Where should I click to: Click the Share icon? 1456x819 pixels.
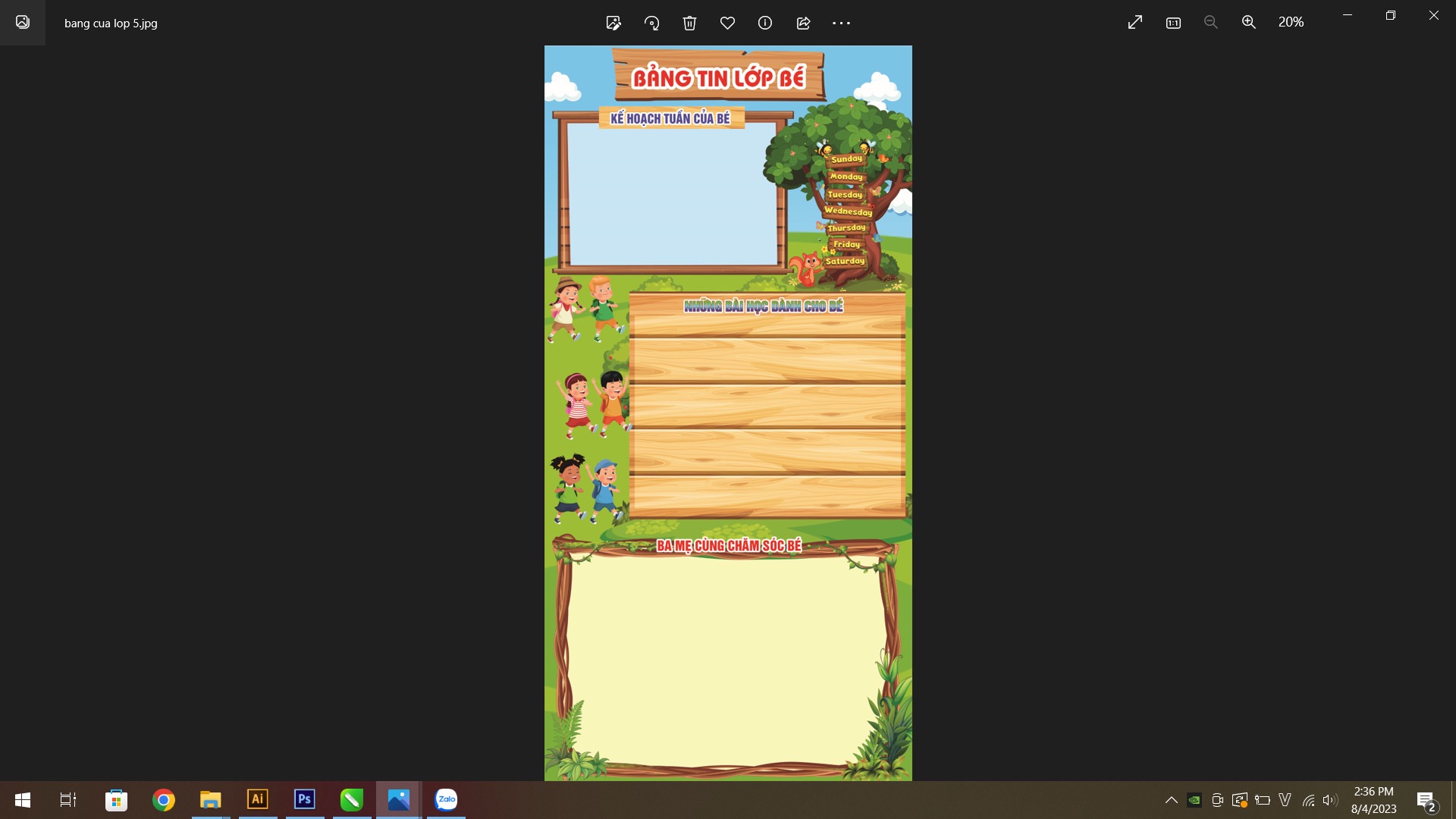(803, 23)
